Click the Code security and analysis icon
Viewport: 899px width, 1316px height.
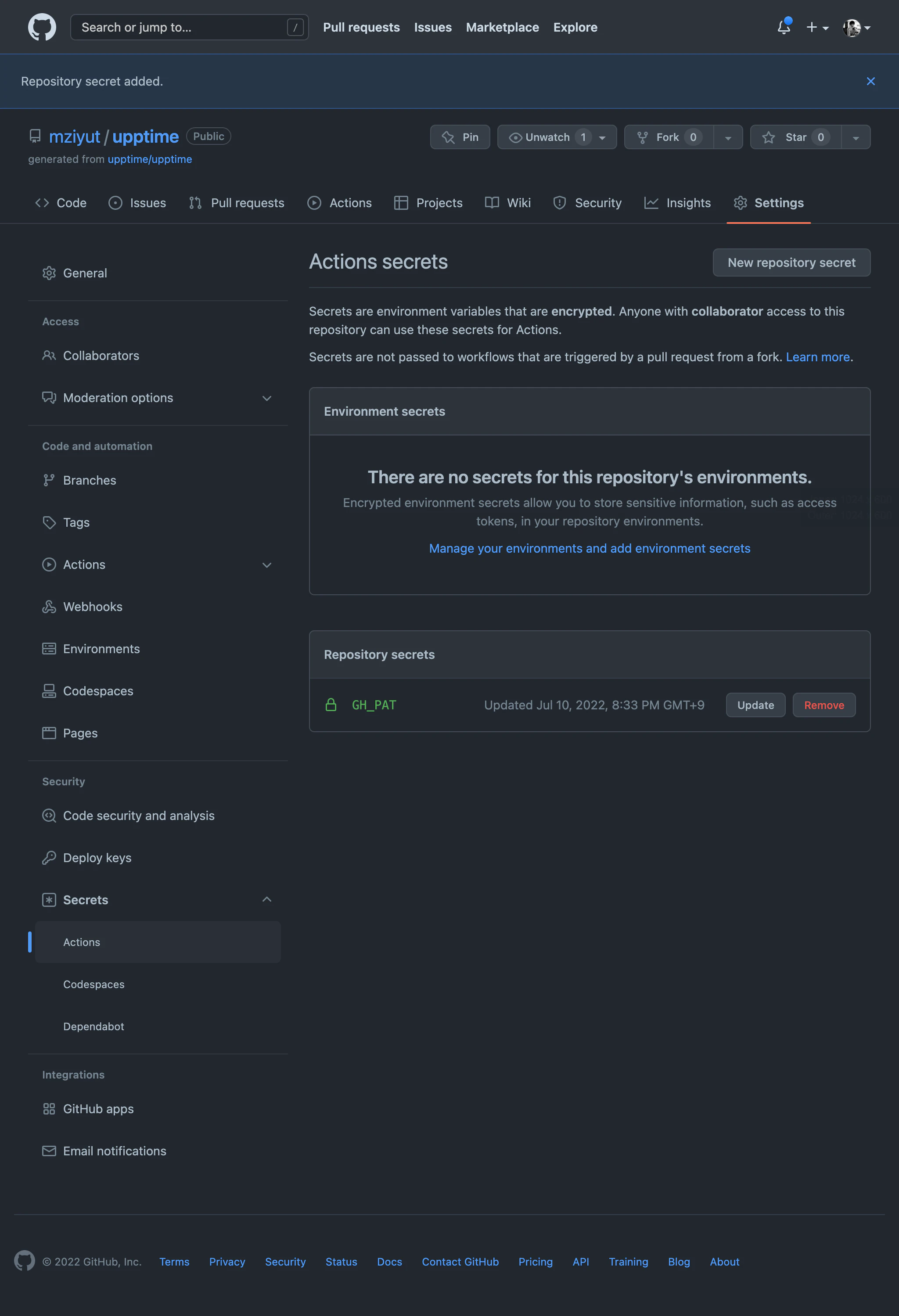click(49, 816)
